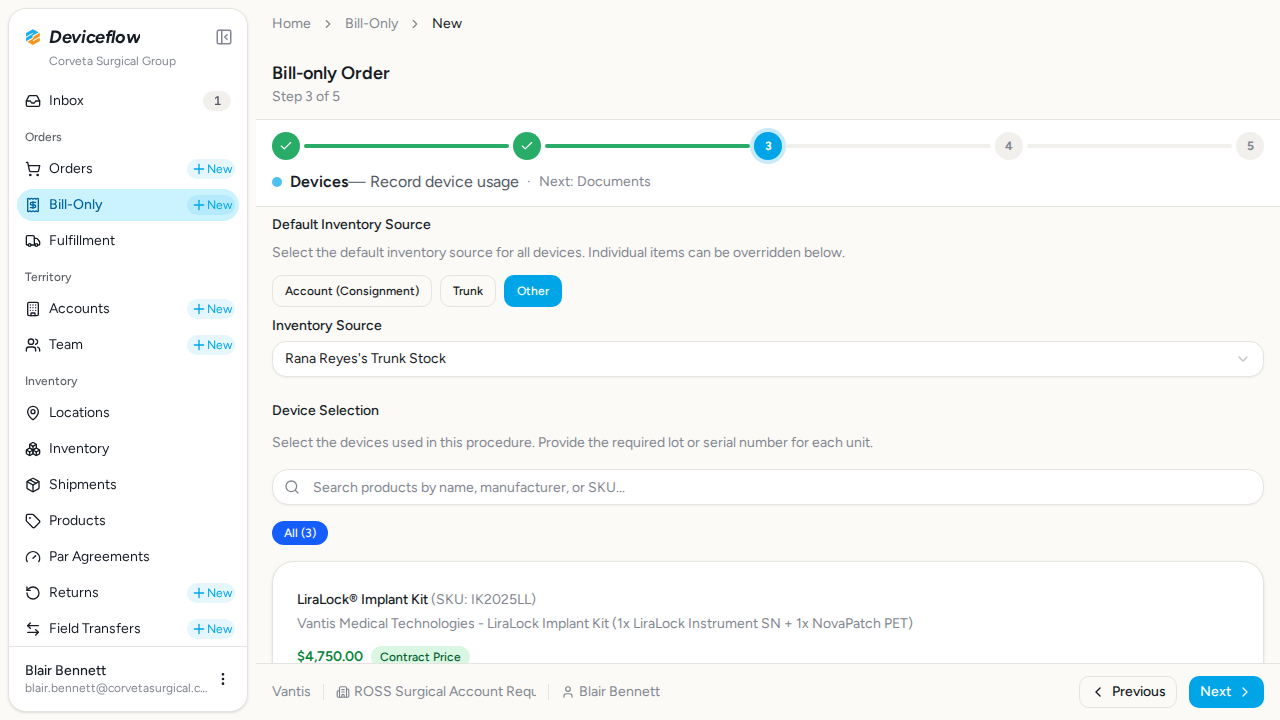This screenshot has width=1280, height=720.
Task: Open the Inbox tray icon
Action: [33, 101]
